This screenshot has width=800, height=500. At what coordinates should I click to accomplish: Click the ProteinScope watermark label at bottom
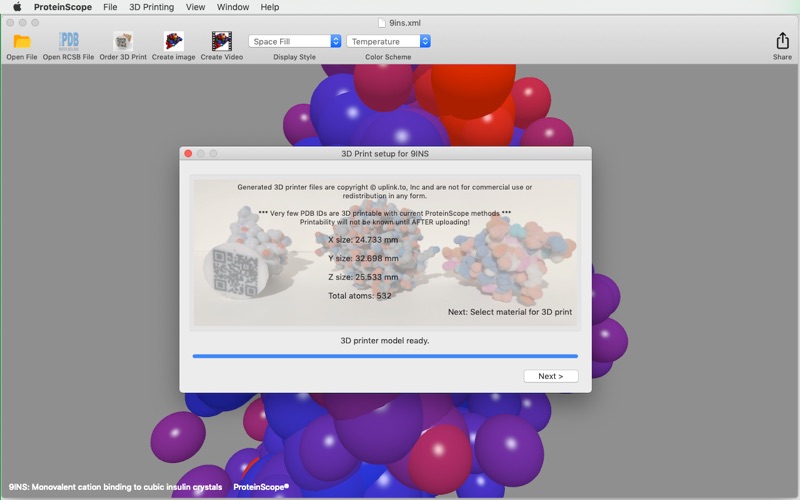[x=261, y=487]
